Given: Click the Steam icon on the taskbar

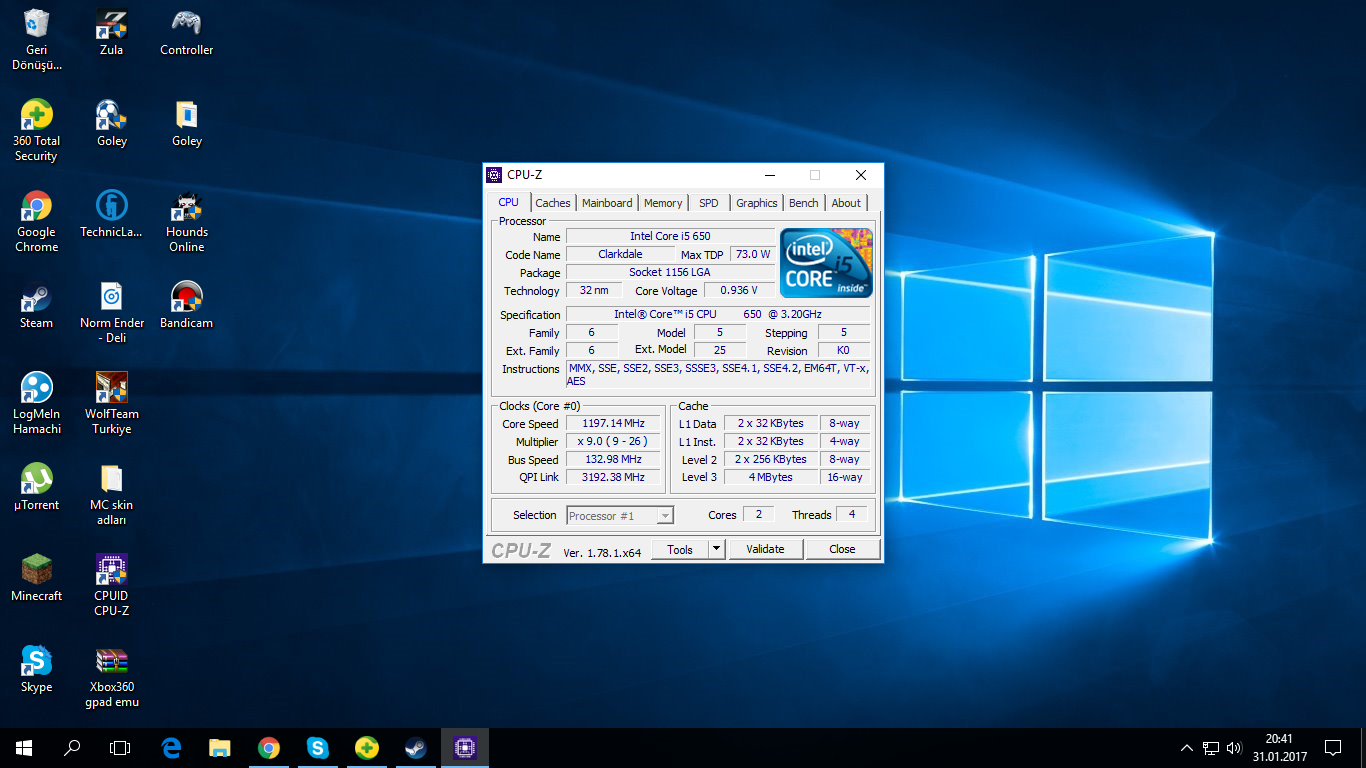Looking at the screenshot, I should [415, 747].
